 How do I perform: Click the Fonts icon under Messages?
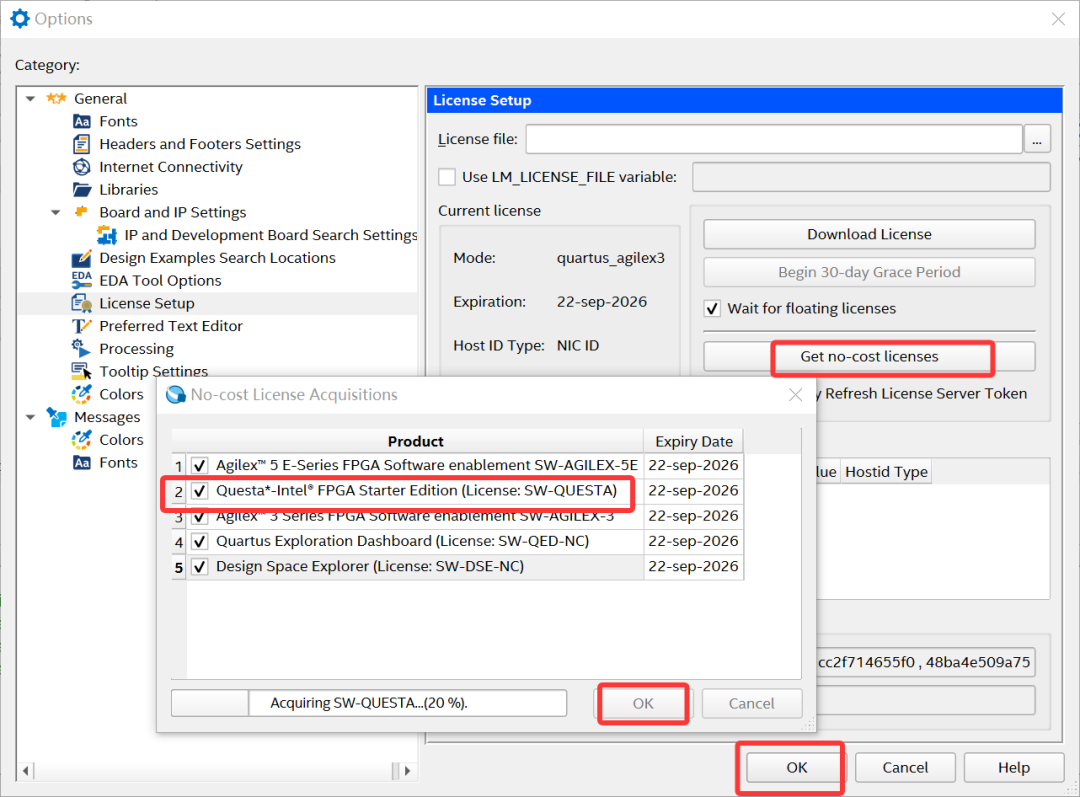[x=82, y=462]
